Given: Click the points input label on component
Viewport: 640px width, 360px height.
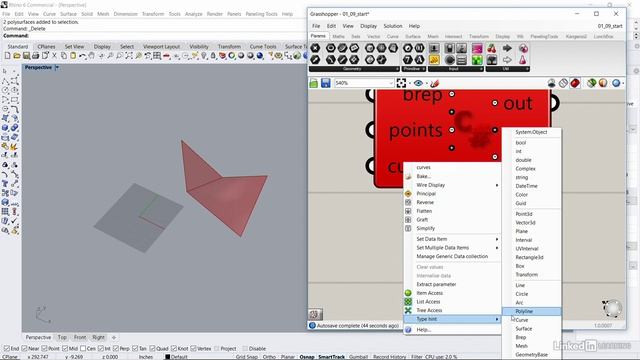Looking at the screenshot, I should click(x=416, y=131).
